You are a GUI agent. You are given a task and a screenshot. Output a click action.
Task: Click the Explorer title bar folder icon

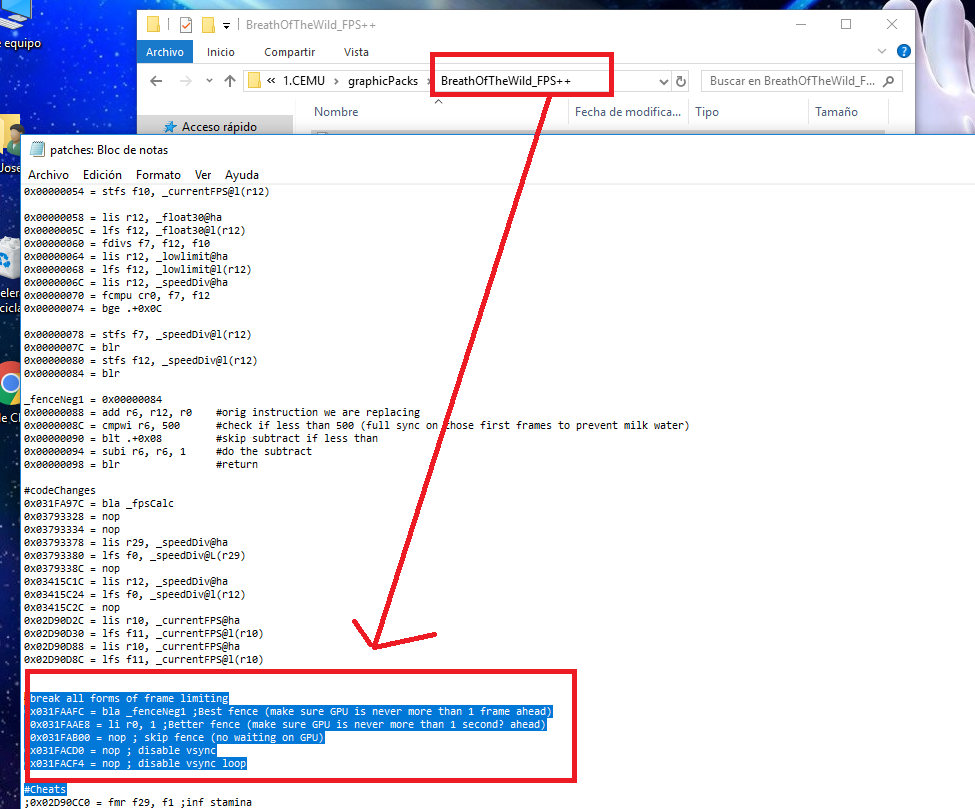tap(154, 24)
